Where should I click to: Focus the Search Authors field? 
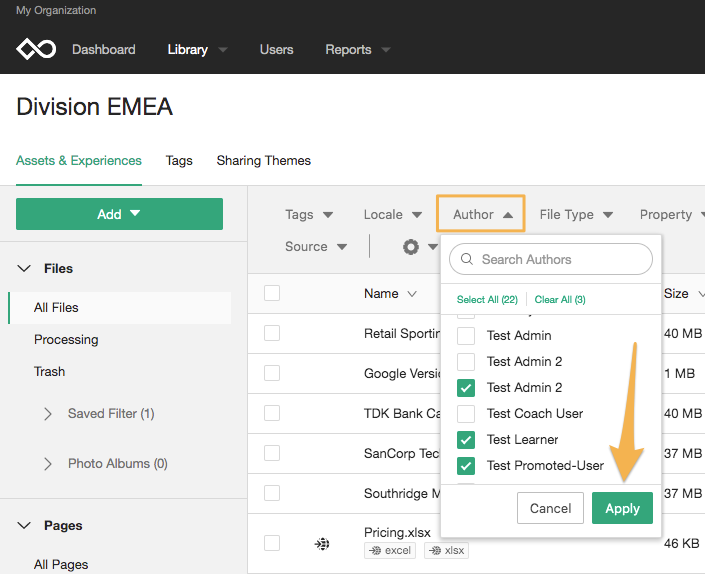(551, 259)
